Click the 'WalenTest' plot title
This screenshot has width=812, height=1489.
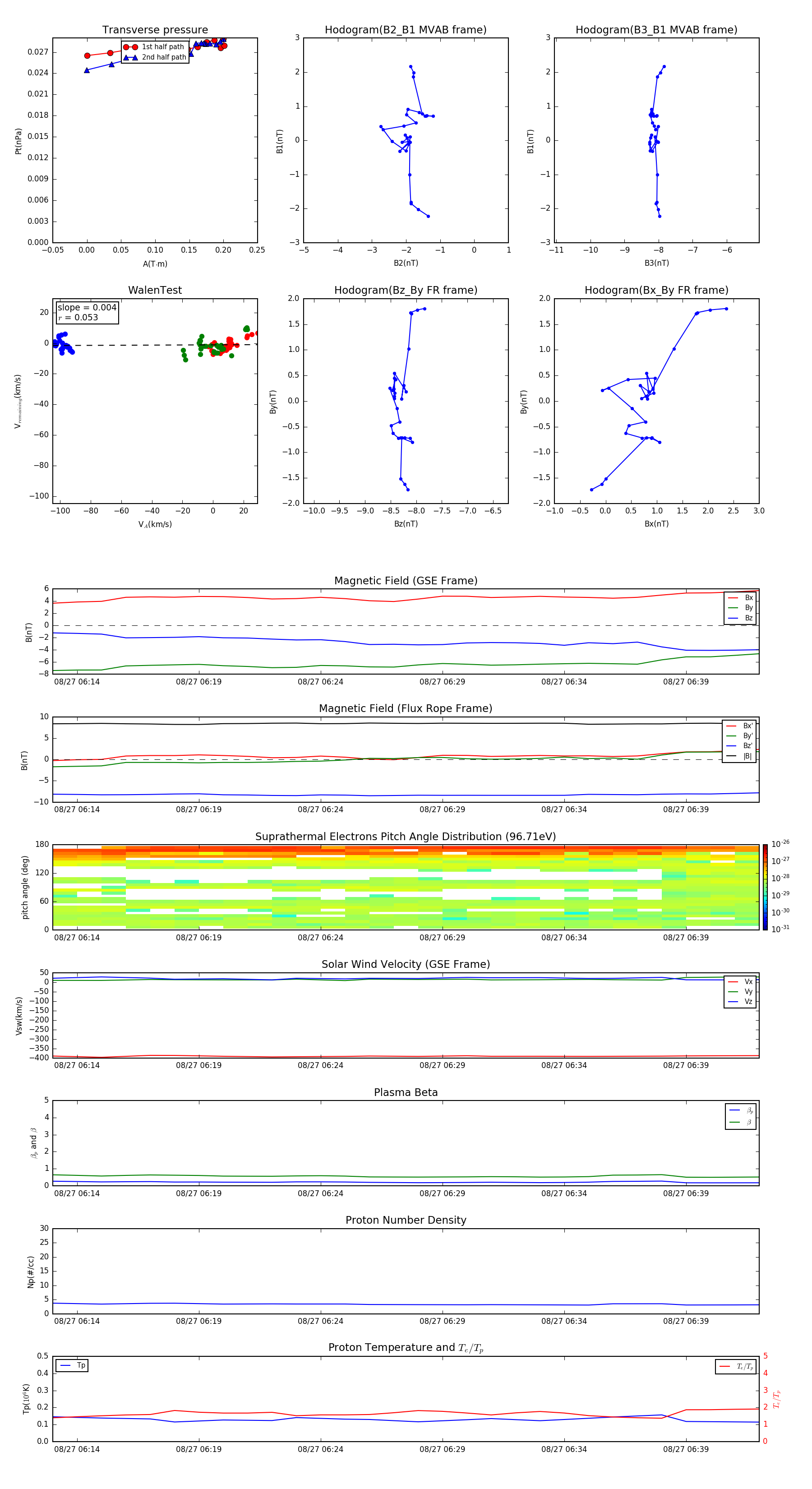[x=155, y=290]
